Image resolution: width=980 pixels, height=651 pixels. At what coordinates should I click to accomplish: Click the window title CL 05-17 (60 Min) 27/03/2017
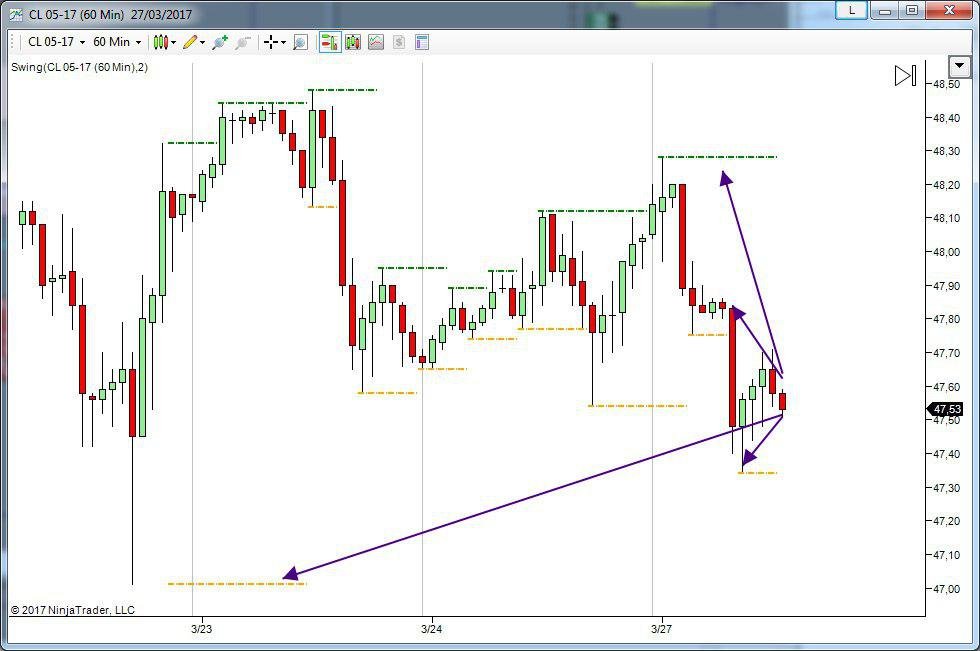(111, 14)
